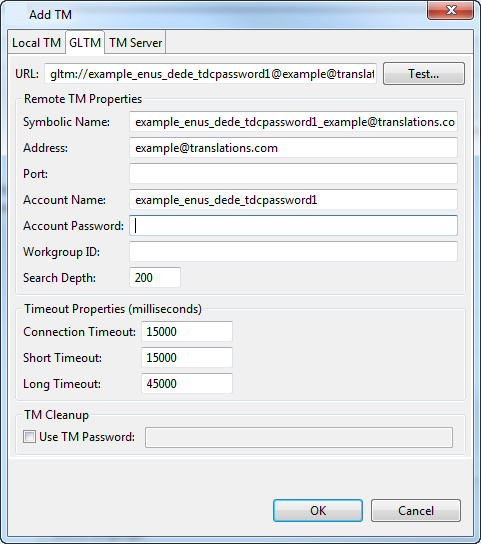Click the Address text field
The width and height of the screenshot is (481, 544).
tap(293, 147)
